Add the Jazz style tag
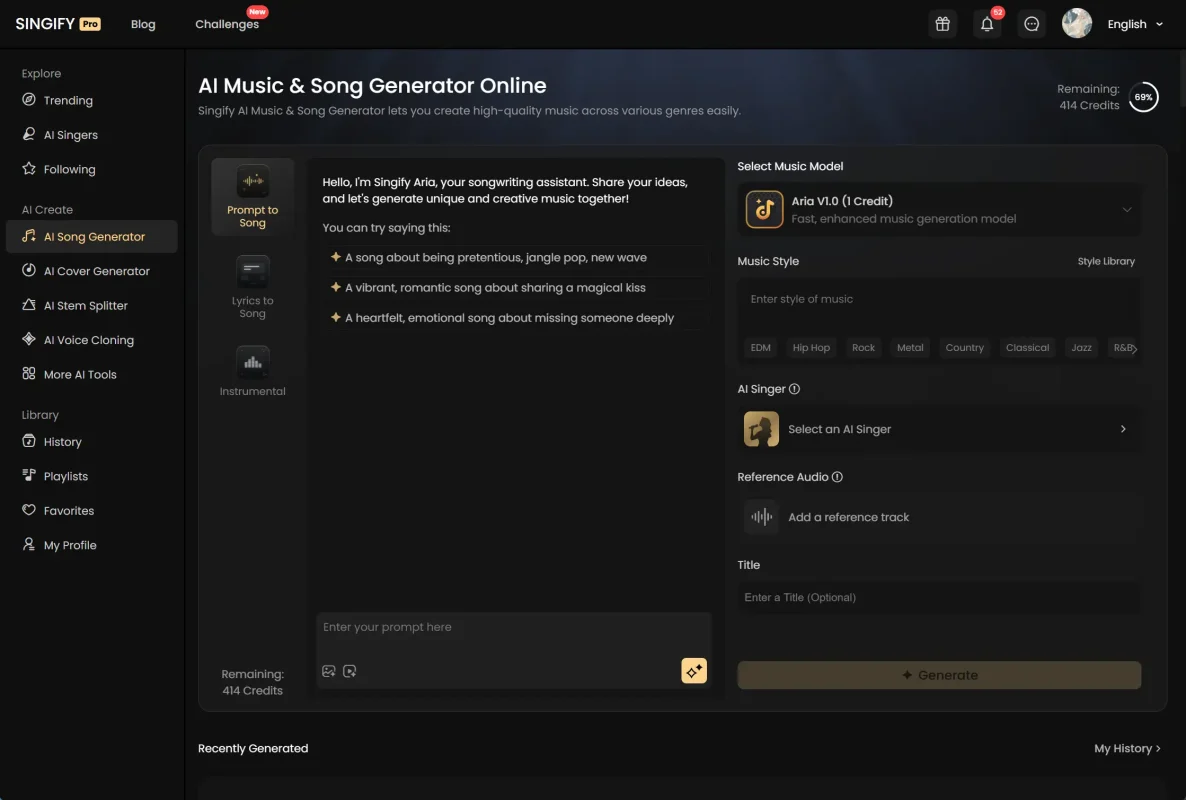This screenshot has height=800, width=1186. [x=1081, y=348]
